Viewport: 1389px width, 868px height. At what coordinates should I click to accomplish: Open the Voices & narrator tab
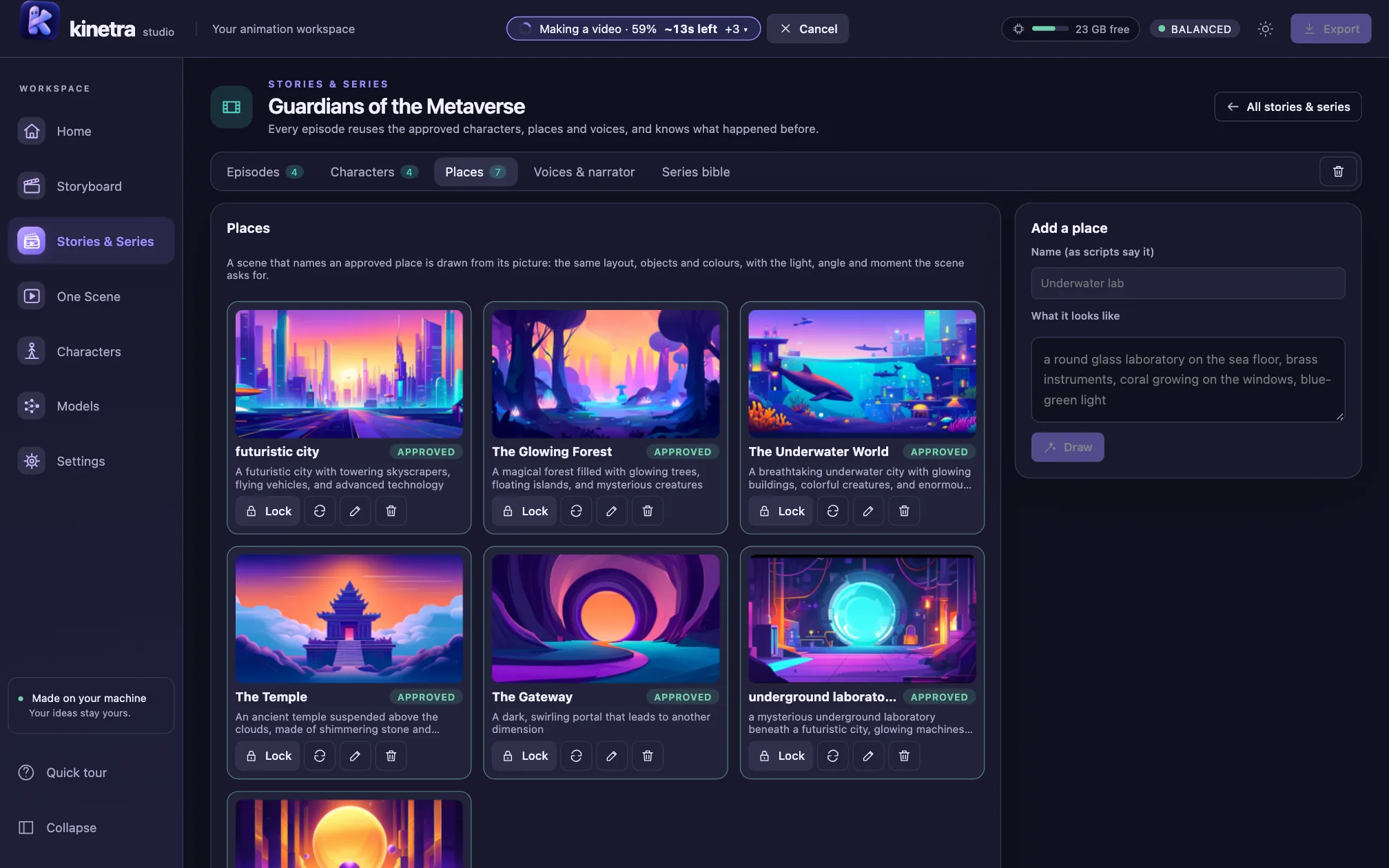[x=584, y=172]
